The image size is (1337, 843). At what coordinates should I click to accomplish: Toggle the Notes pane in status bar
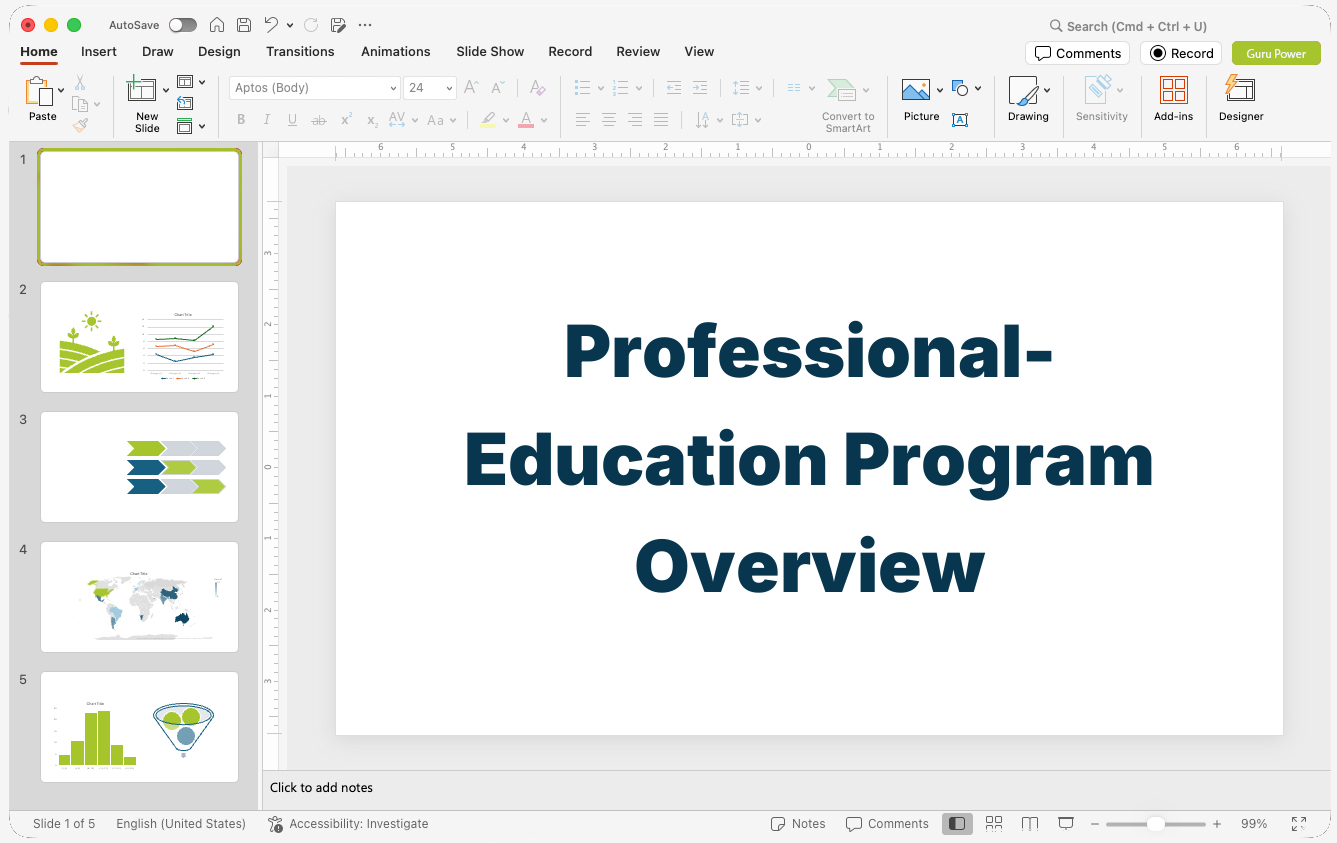(x=798, y=824)
